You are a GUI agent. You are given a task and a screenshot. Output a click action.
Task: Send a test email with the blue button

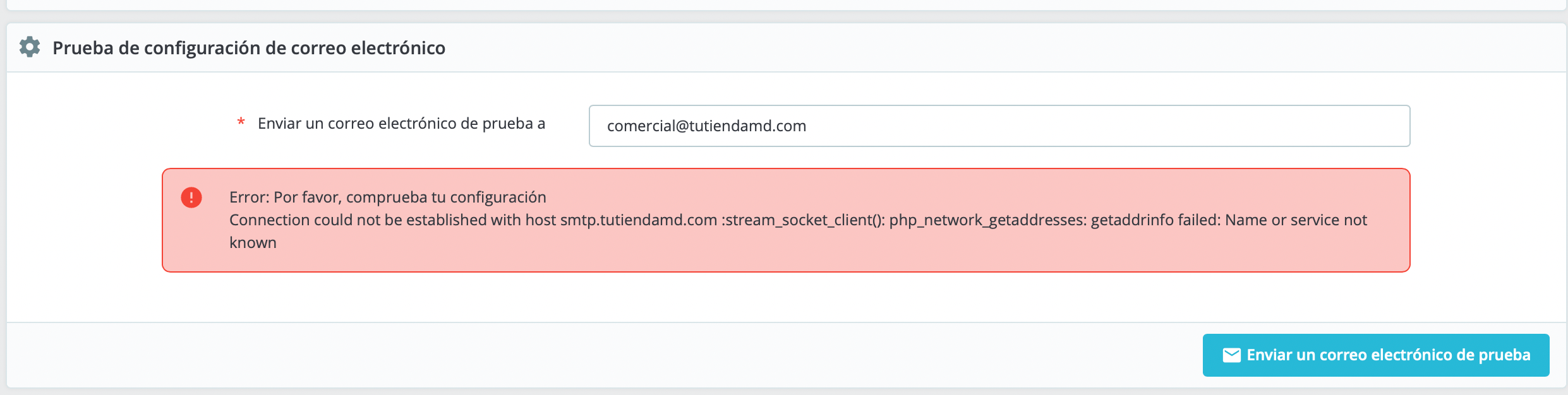click(x=1376, y=355)
